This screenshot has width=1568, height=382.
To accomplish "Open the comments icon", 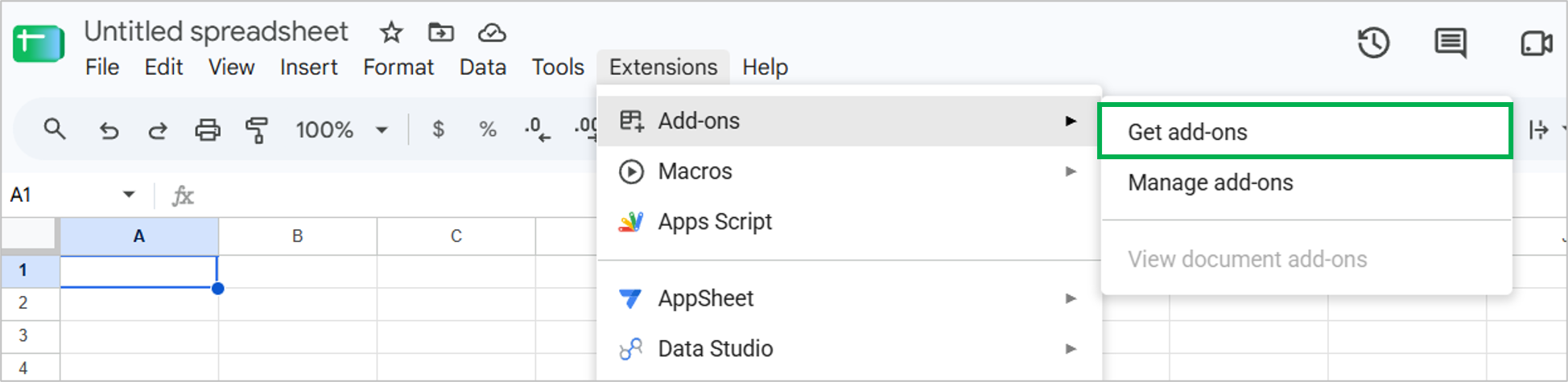I will (1450, 43).
